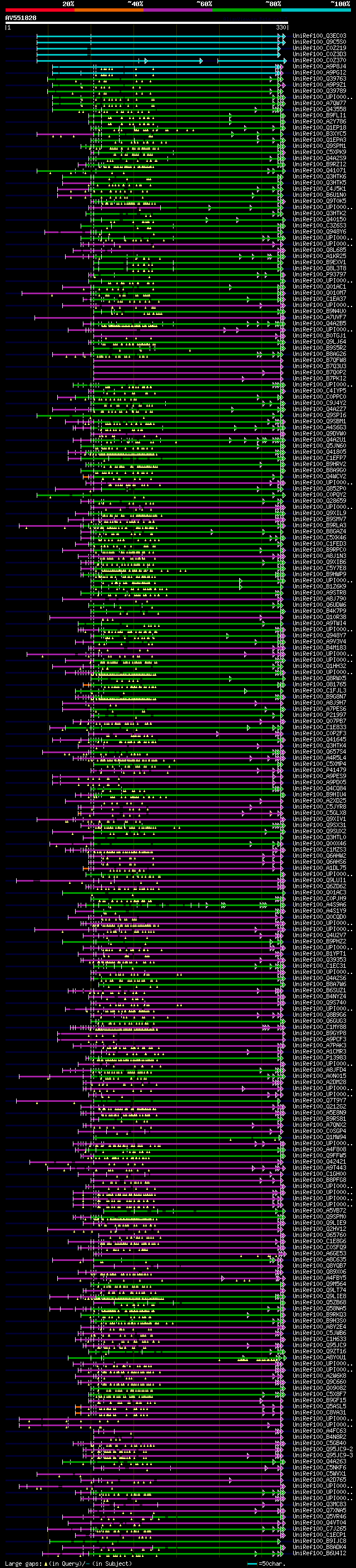
Task: Select the UniRef100_Q4A263 label
Action: coord(319,1461)
